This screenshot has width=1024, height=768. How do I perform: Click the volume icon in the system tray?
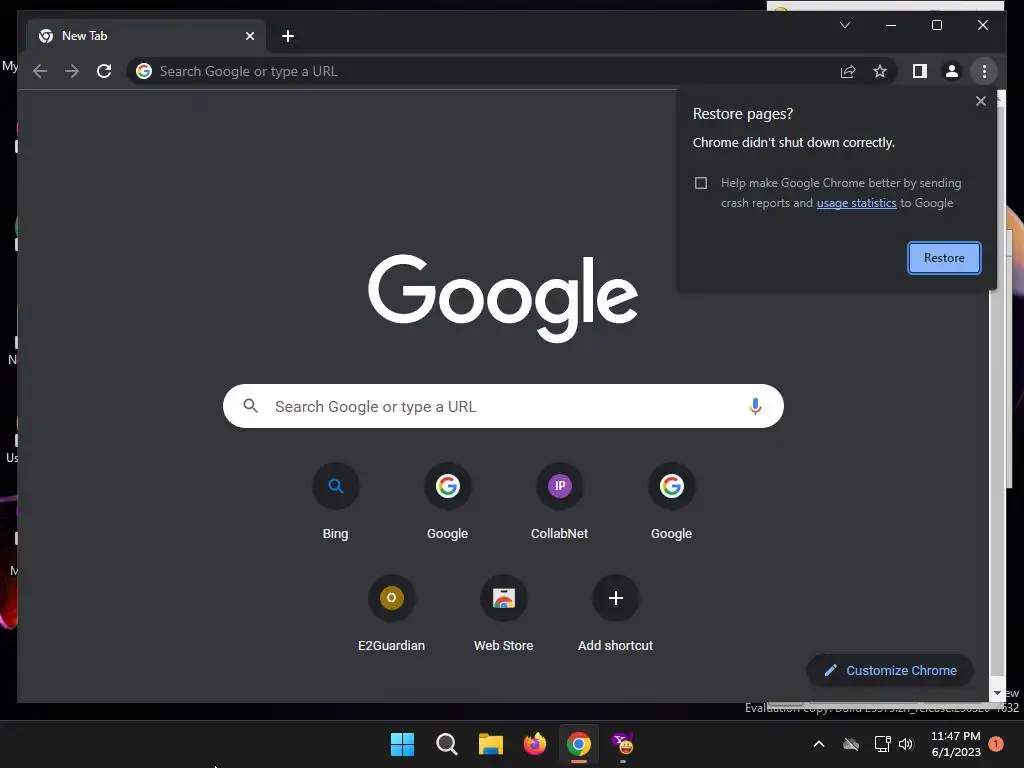[906, 744]
